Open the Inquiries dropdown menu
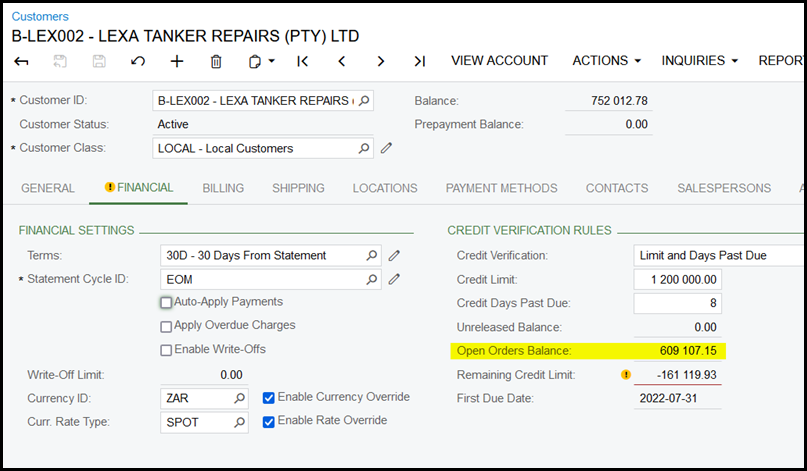Screen dimensions: 807x471 coord(699,61)
